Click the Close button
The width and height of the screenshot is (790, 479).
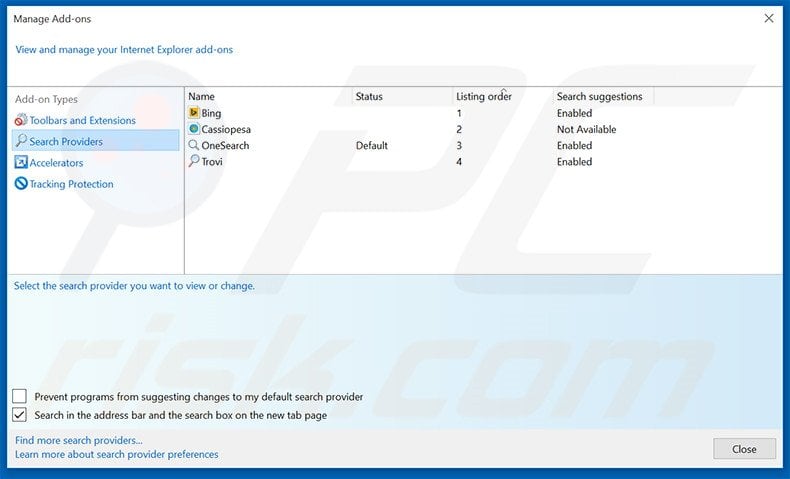point(744,449)
